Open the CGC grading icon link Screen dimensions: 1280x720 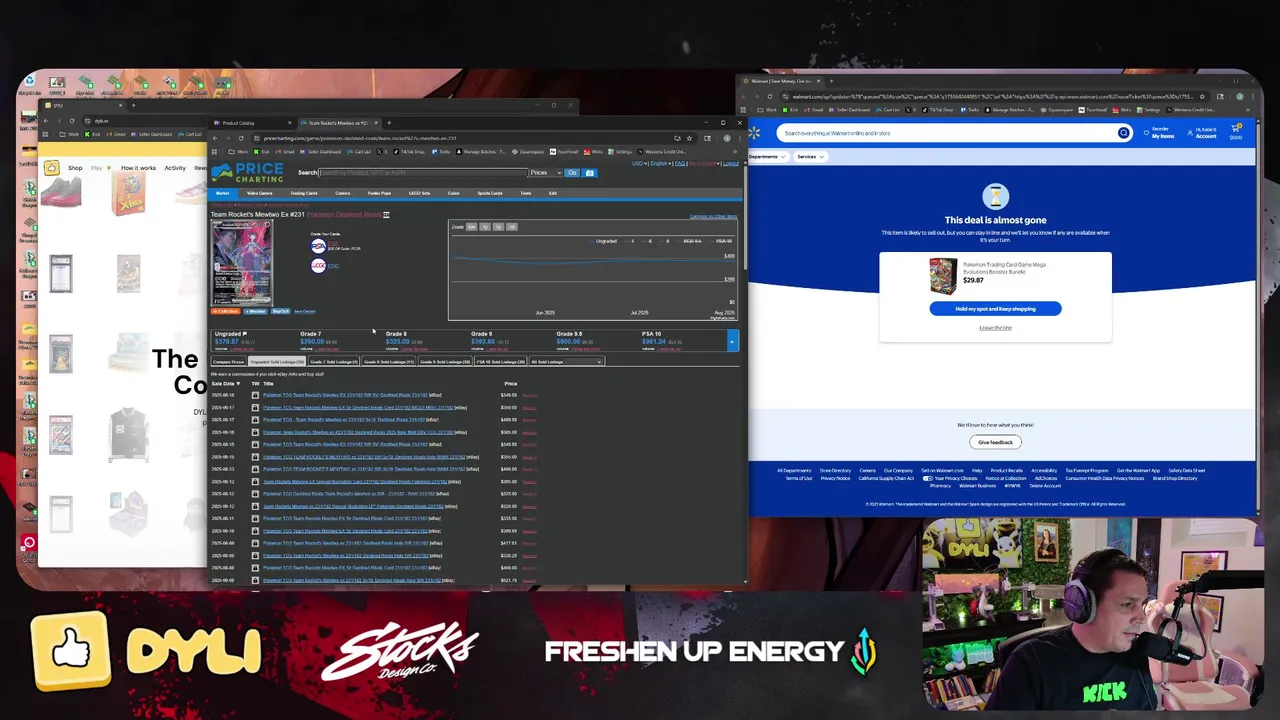(318, 265)
